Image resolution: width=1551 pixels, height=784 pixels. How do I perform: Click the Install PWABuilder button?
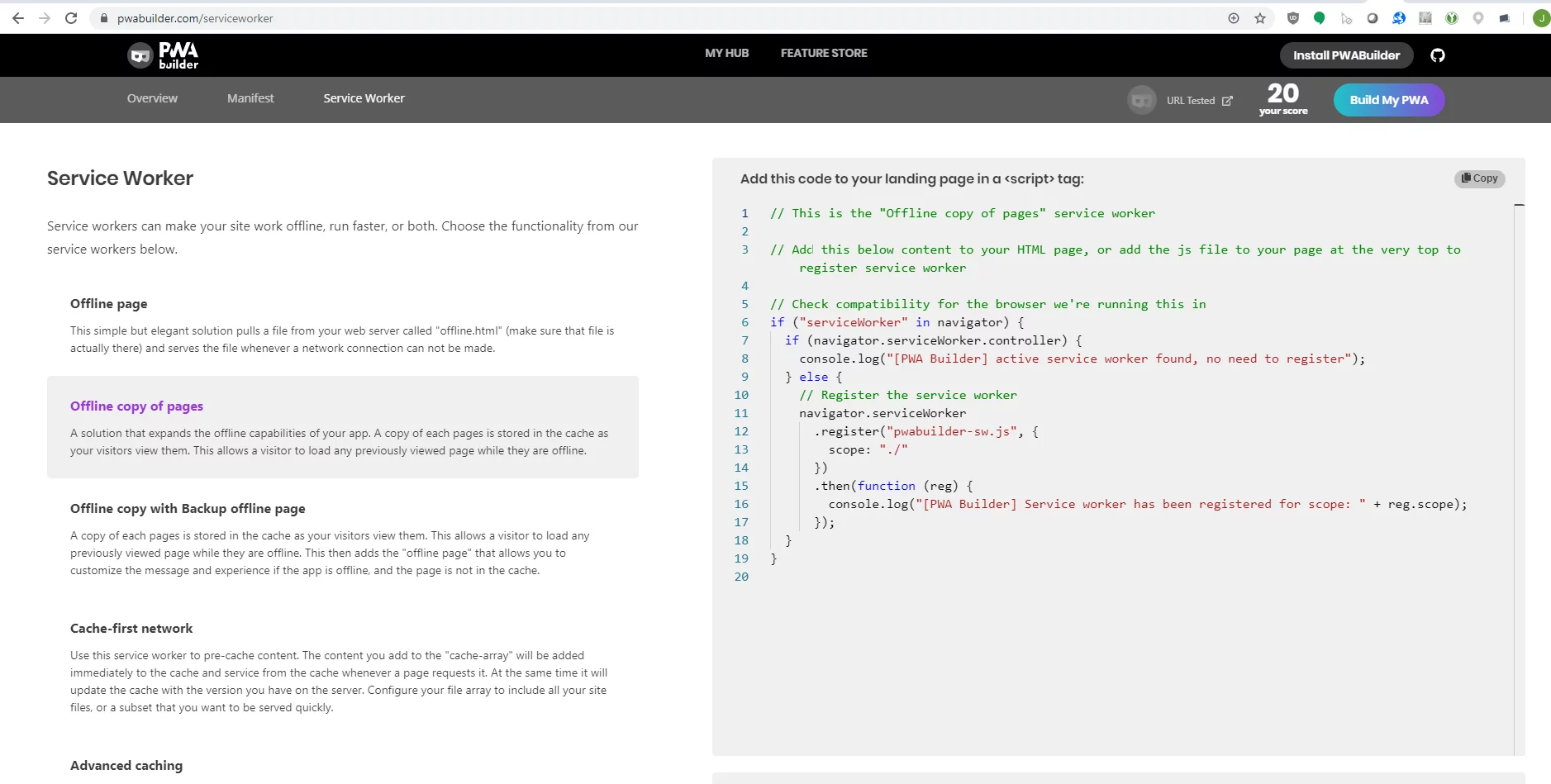click(1347, 55)
